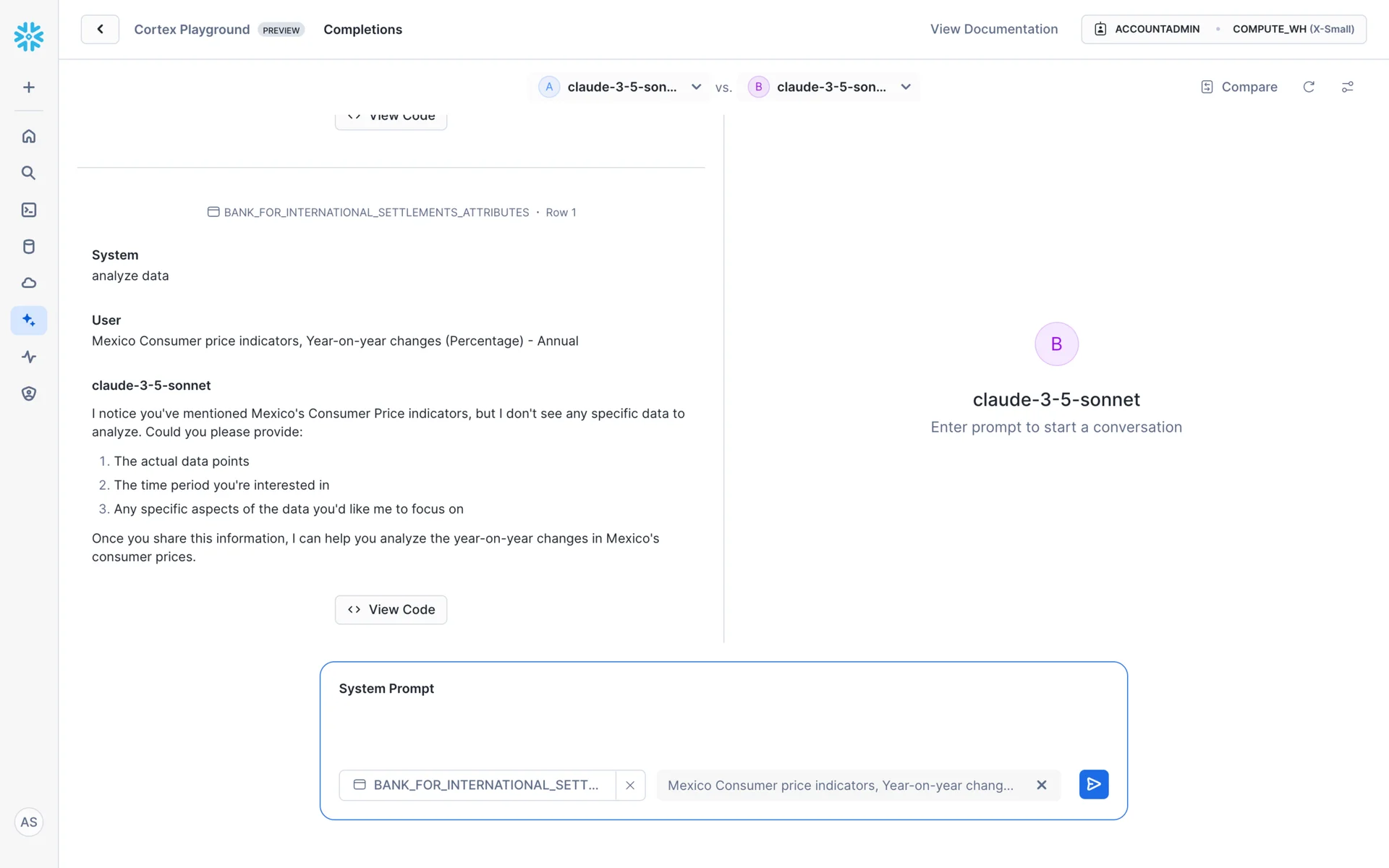1389x868 pixels.
Task: Click the Snowflake logo icon
Action: (29, 36)
